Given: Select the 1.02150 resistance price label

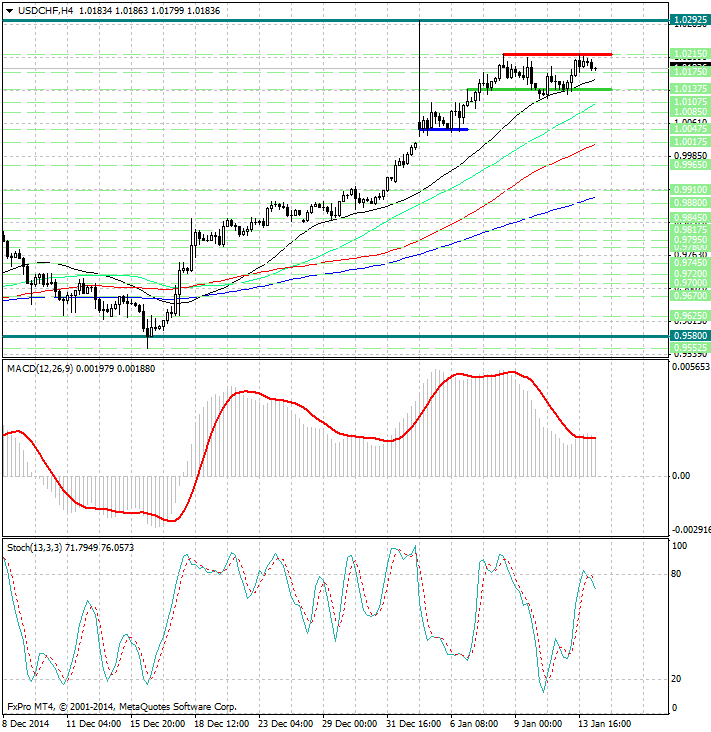Looking at the screenshot, I should [690, 54].
